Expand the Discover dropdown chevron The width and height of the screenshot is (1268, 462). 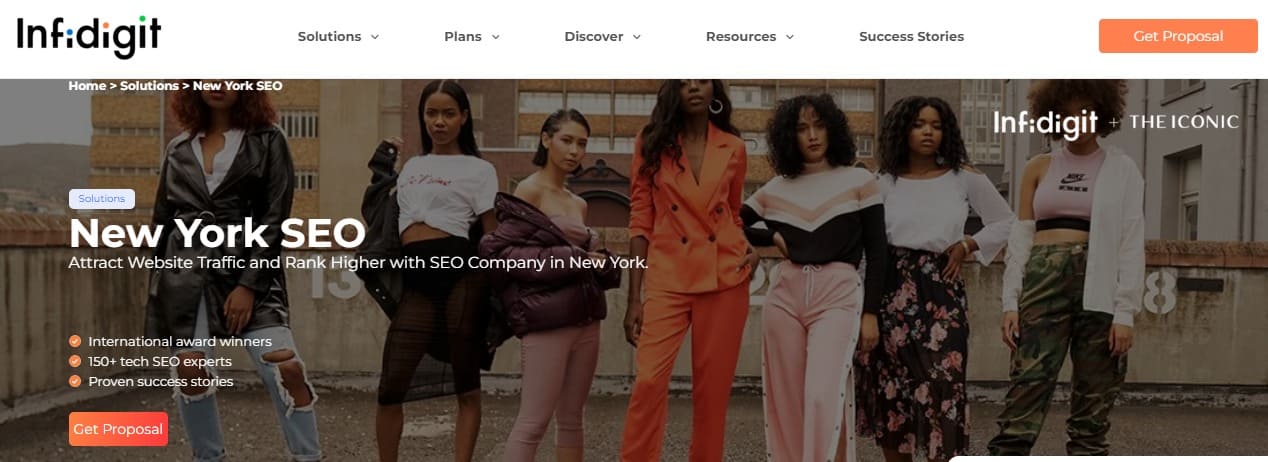pos(637,37)
